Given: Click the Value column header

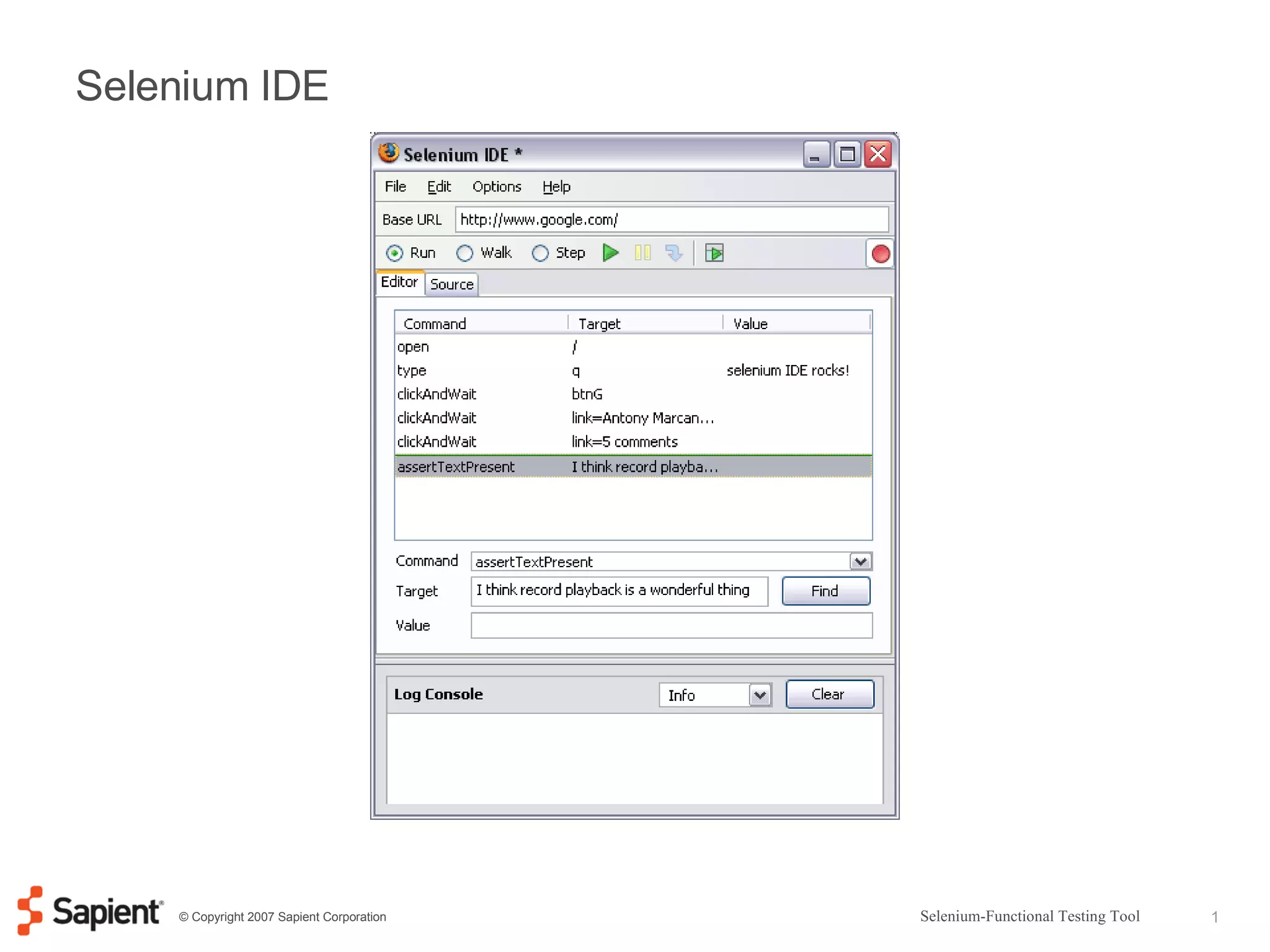Looking at the screenshot, I should [797, 324].
